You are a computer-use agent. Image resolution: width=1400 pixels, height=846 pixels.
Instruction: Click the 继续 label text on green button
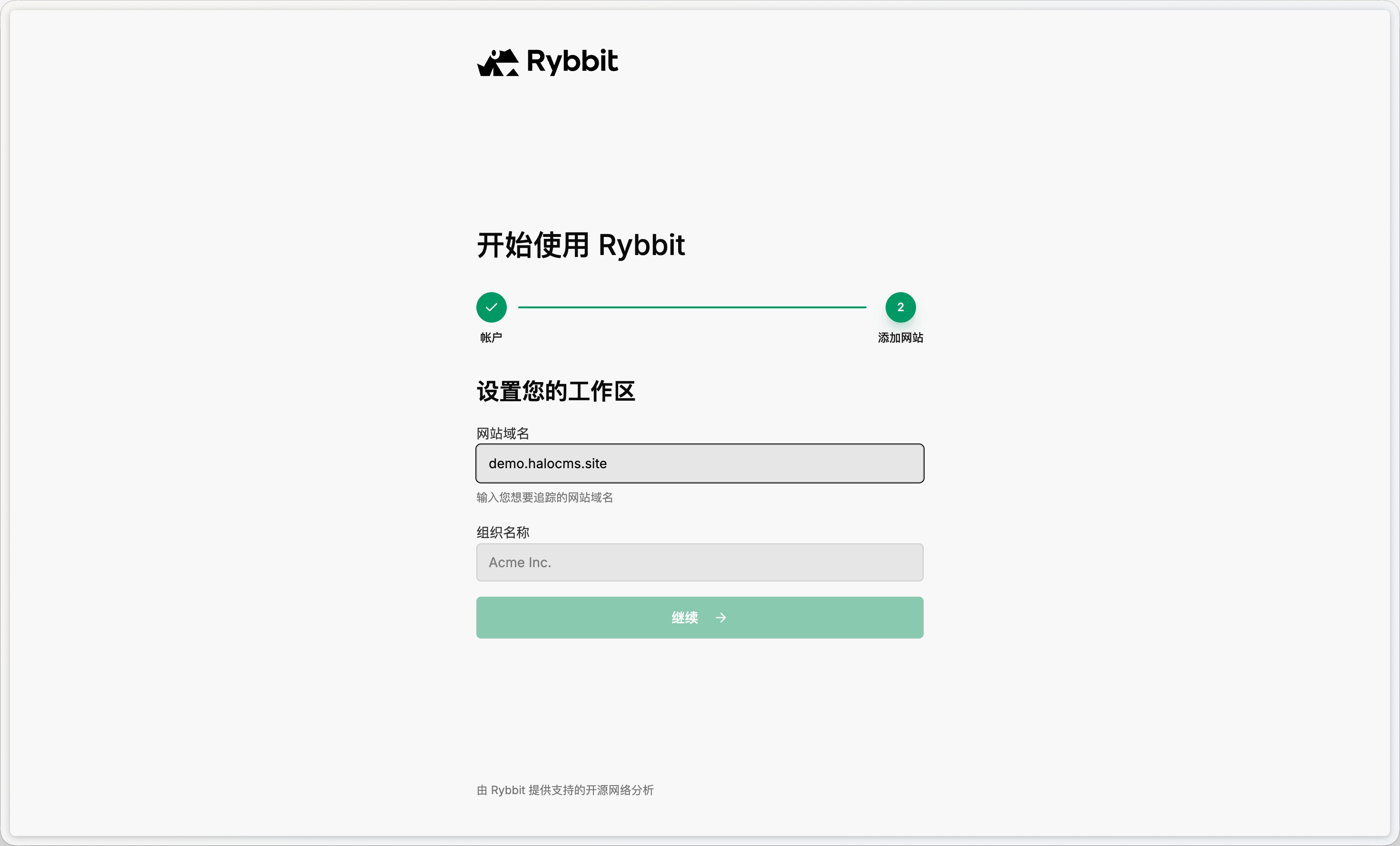[685, 618]
